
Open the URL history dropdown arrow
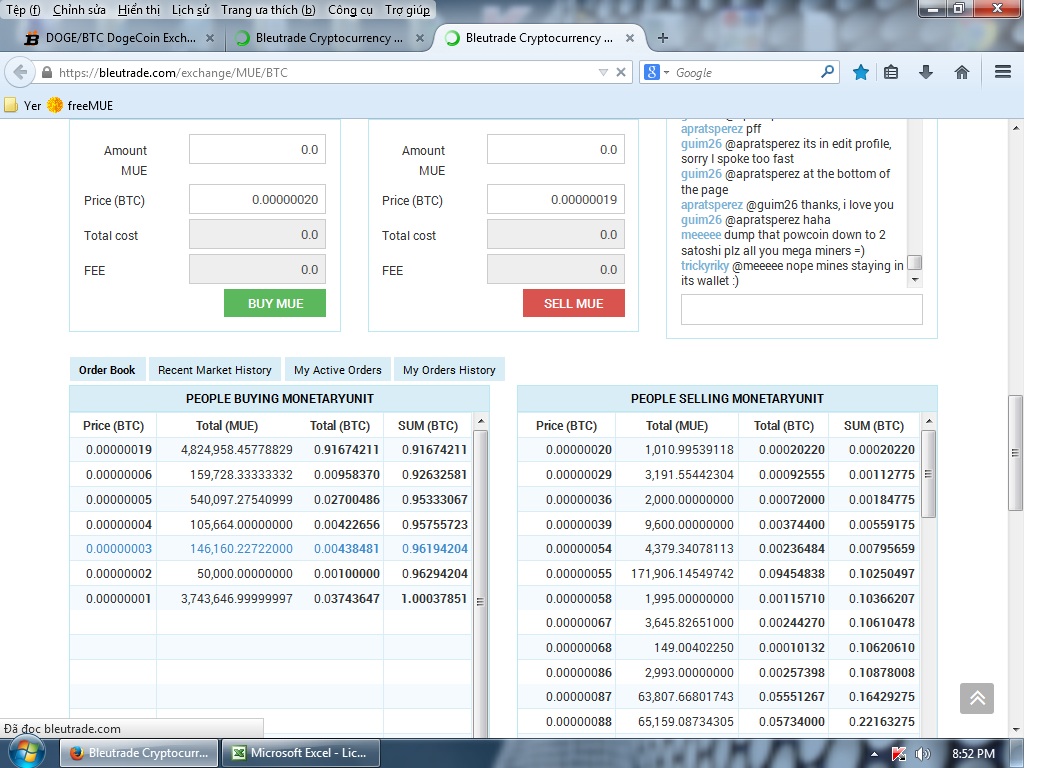[x=603, y=72]
